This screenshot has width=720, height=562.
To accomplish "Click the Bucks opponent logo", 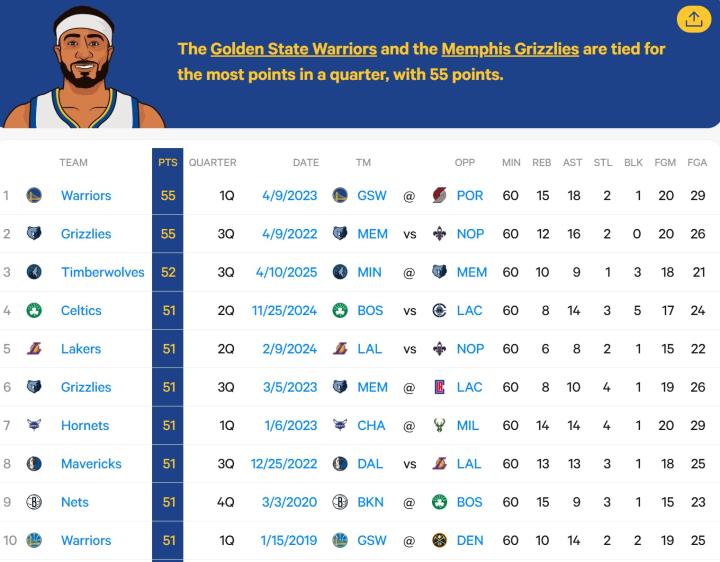I will (x=439, y=425).
